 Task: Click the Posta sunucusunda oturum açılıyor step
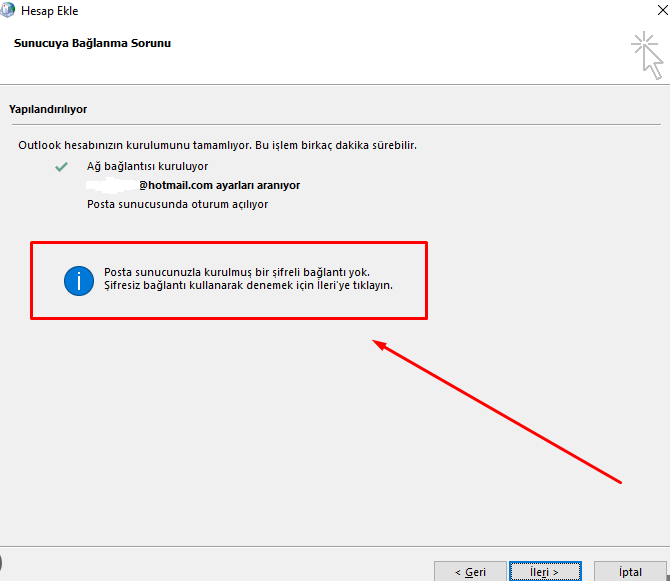click(178, 204)
